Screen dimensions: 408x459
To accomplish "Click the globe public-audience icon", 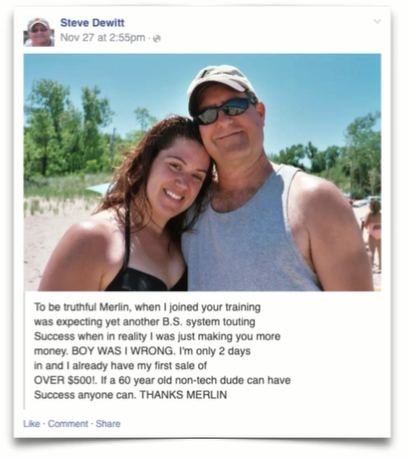I will coord(156,39).
